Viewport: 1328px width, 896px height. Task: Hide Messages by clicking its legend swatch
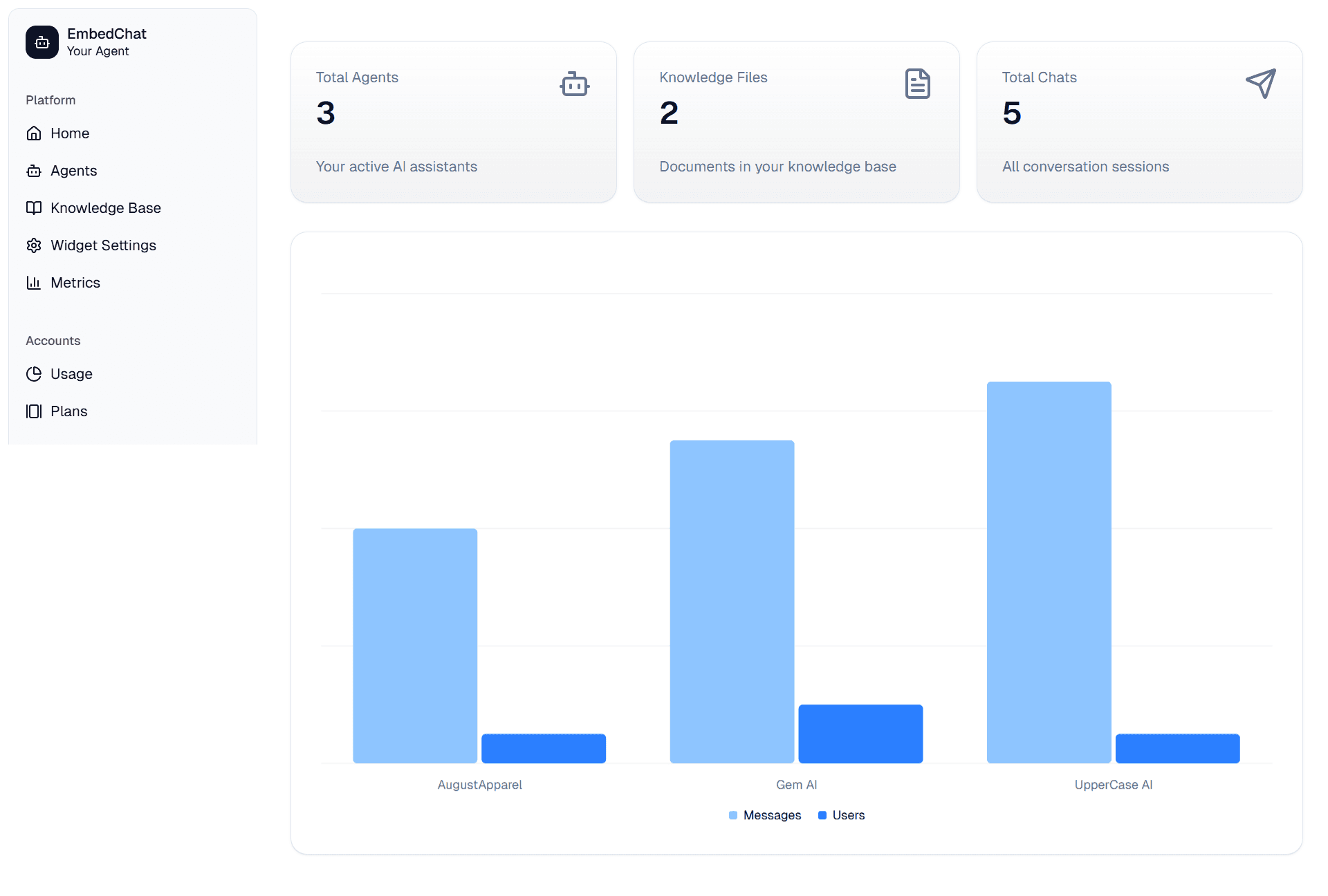[x=732, y=815]
